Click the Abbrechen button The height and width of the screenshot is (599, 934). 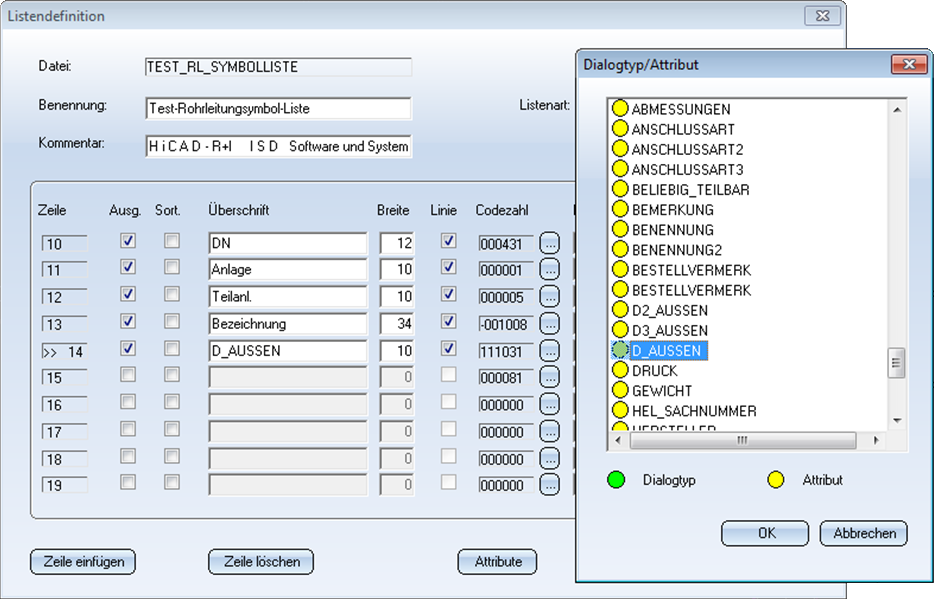click(x=864, y=533)
